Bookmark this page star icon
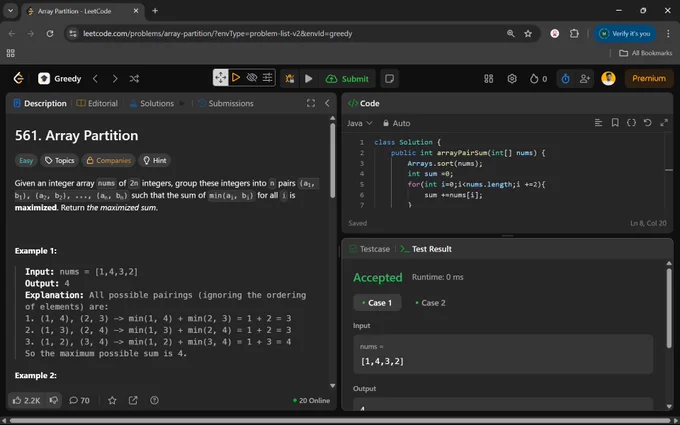680x425 pixels. pyautogui.click(x=528, y=33)
